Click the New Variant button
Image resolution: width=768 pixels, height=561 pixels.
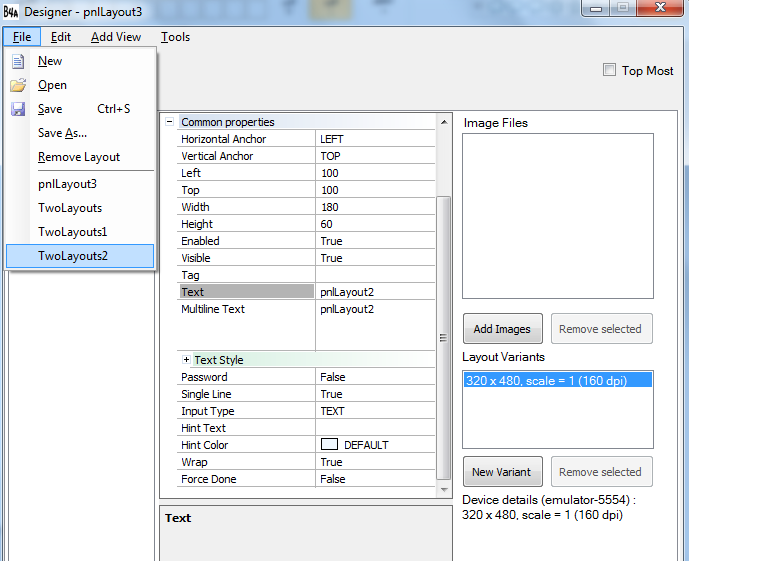coord(503,472)
